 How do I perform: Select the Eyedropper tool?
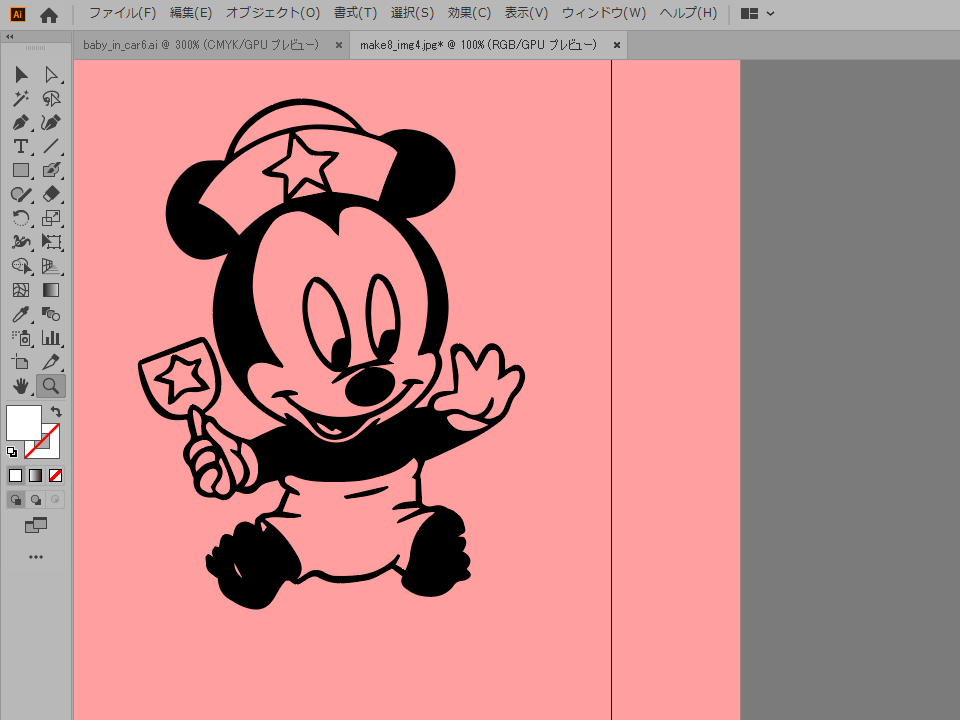pyautogui.click(x=21, y=314)
